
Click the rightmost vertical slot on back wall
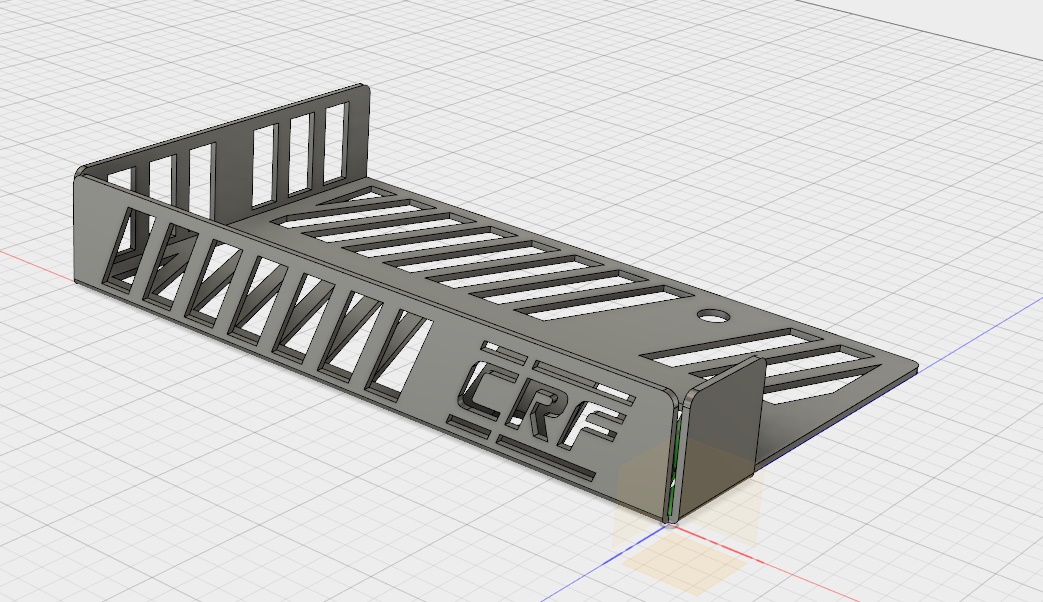[x=336, y=142]
